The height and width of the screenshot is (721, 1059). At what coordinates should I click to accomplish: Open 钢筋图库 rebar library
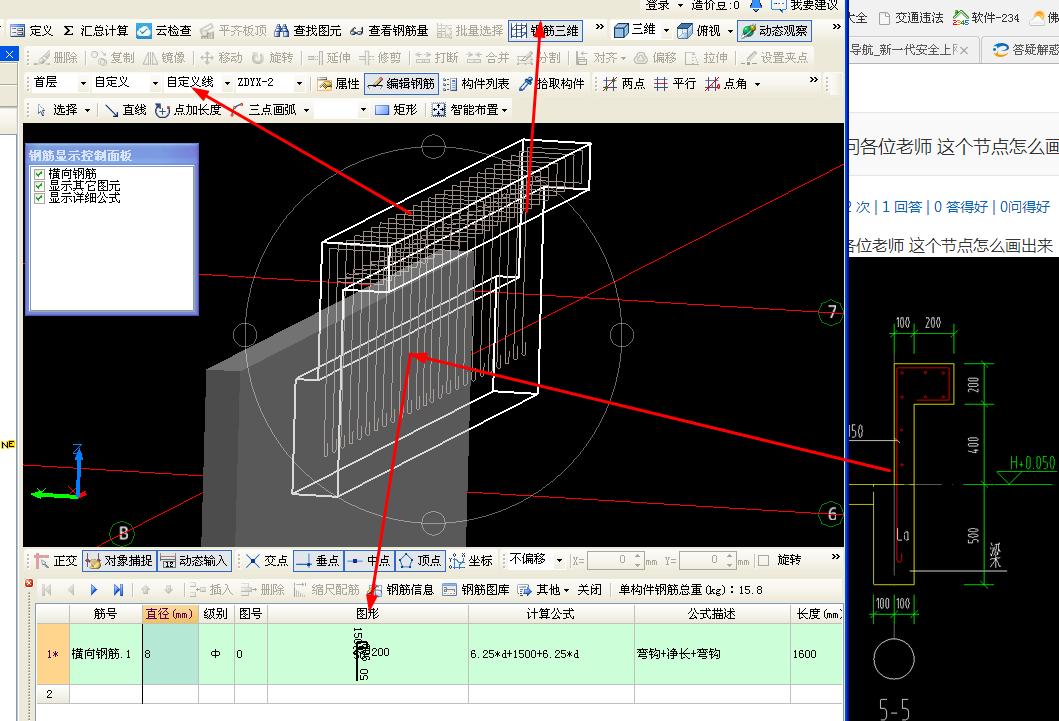[475, 590]
